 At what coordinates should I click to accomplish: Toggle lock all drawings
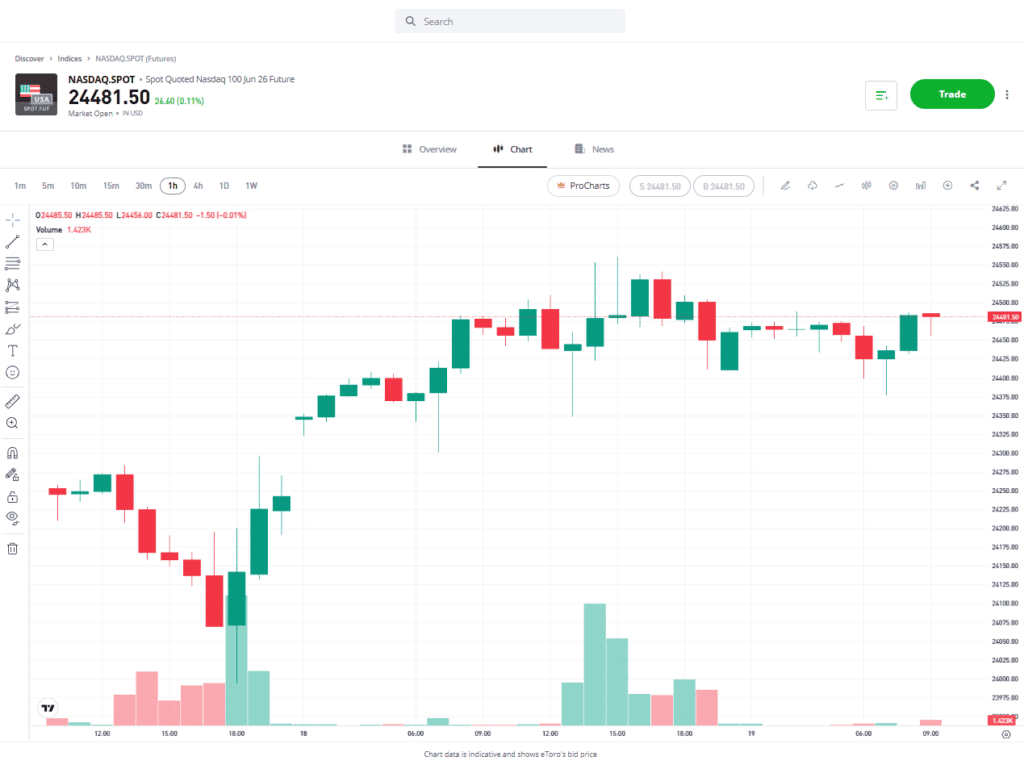(13, 497)
